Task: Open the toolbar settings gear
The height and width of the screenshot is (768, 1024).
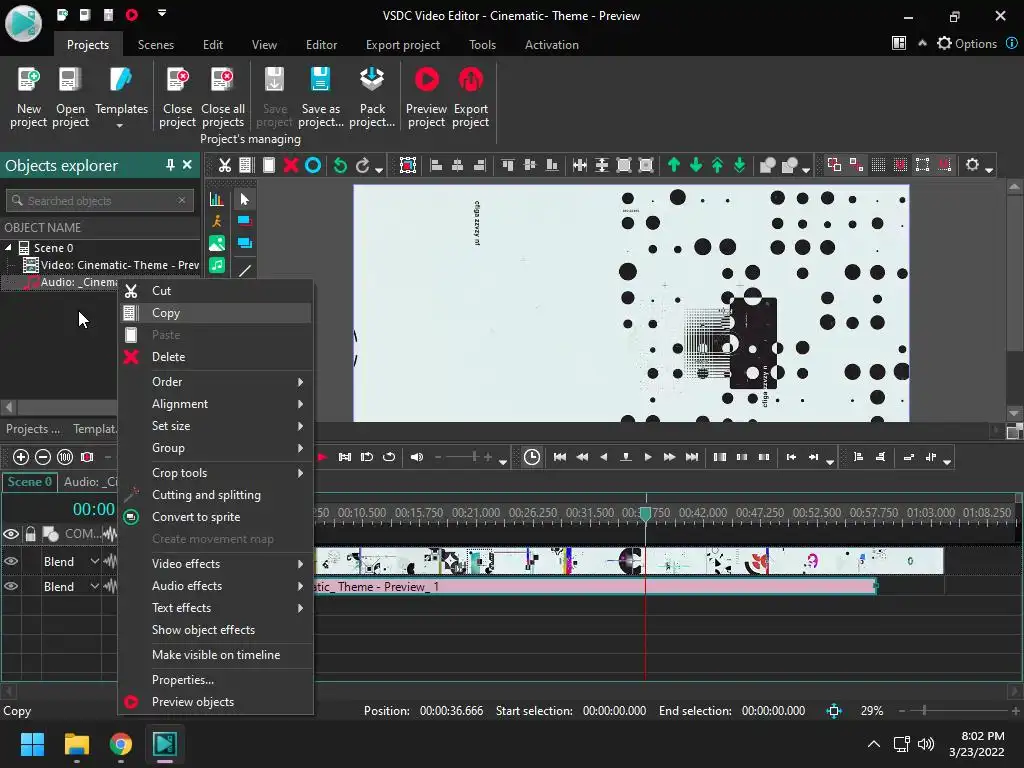Action: click(x=972, y=165)
